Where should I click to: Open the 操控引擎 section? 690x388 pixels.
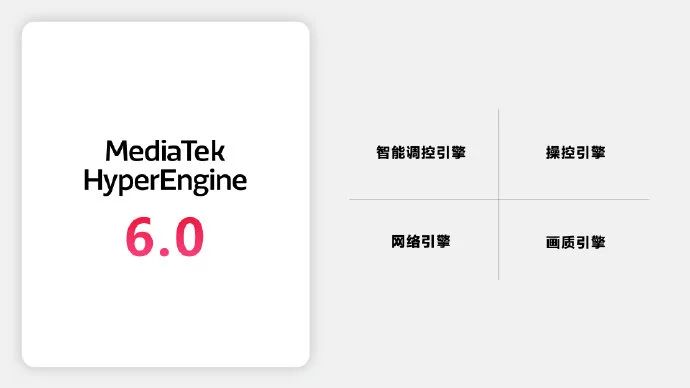pos(576,153)
